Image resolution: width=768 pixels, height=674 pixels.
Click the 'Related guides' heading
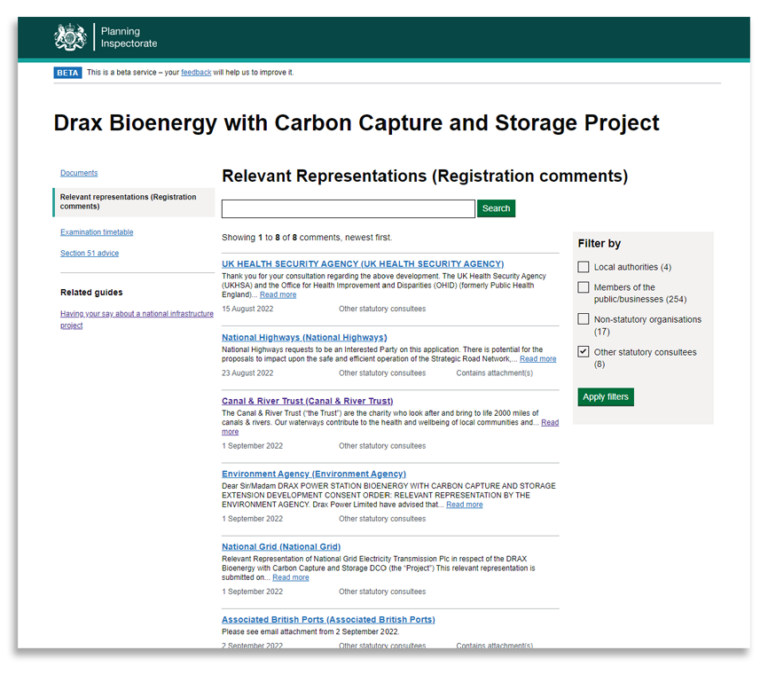coord(91,292)
